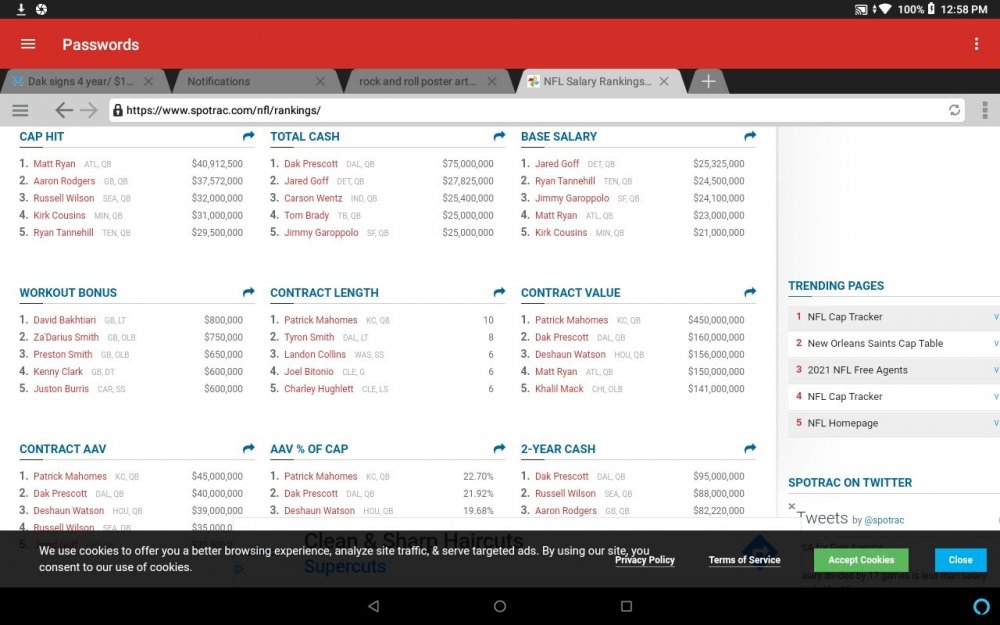Dismiss cookie banner with Close button
This screenshot has height=625, width=1000.
click(x=960, y=560)
